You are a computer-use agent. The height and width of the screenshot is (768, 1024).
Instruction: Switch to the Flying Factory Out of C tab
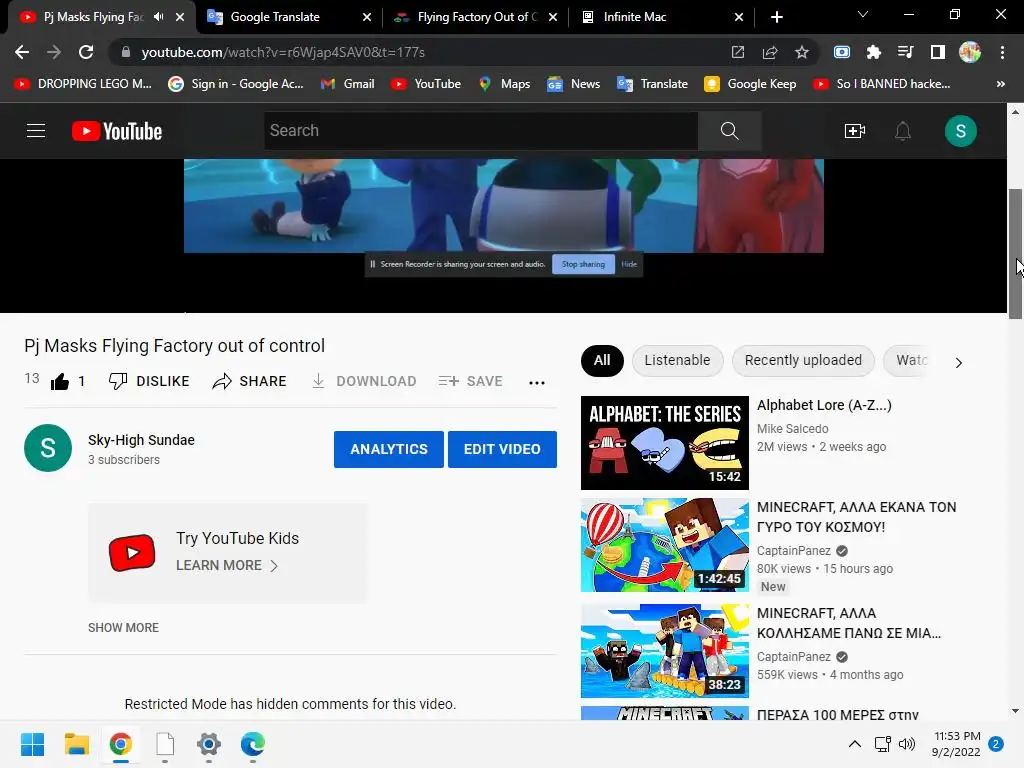point(476,17)
